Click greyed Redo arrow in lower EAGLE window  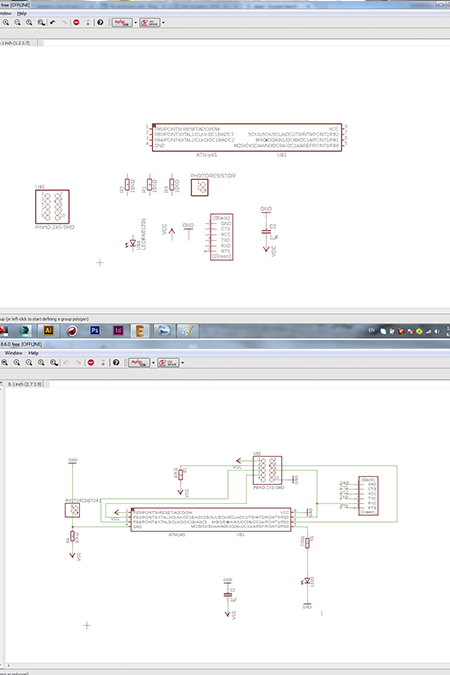[x=78, y=362]
